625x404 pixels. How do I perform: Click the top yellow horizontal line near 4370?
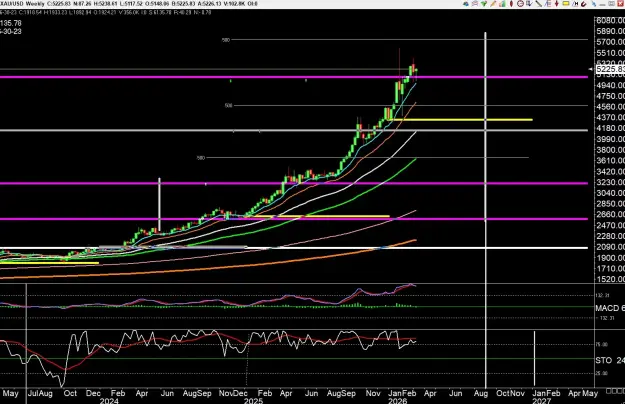[x=460, y=120]
